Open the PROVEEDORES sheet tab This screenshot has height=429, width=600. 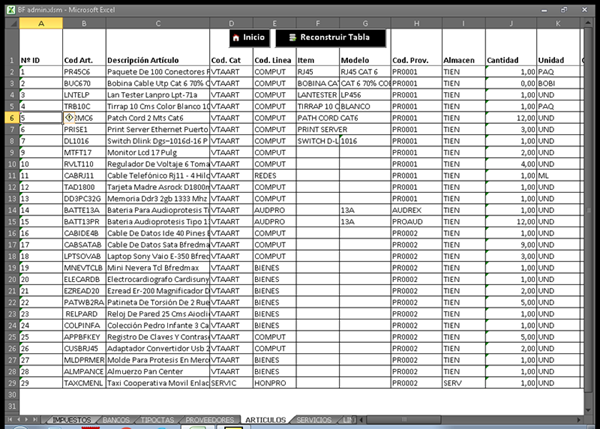(209, 420)
